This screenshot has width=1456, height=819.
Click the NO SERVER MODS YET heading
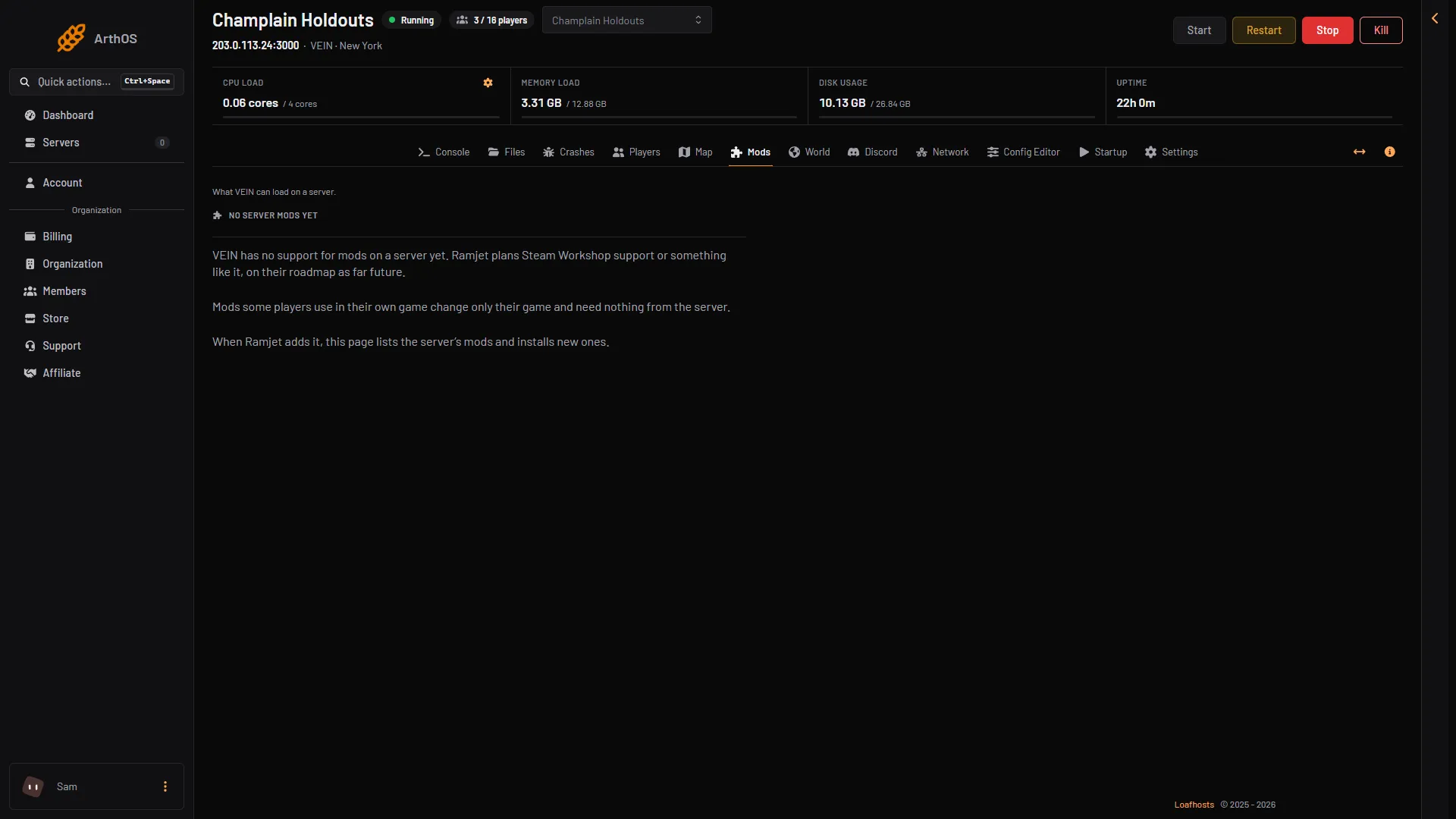(273, 215)
